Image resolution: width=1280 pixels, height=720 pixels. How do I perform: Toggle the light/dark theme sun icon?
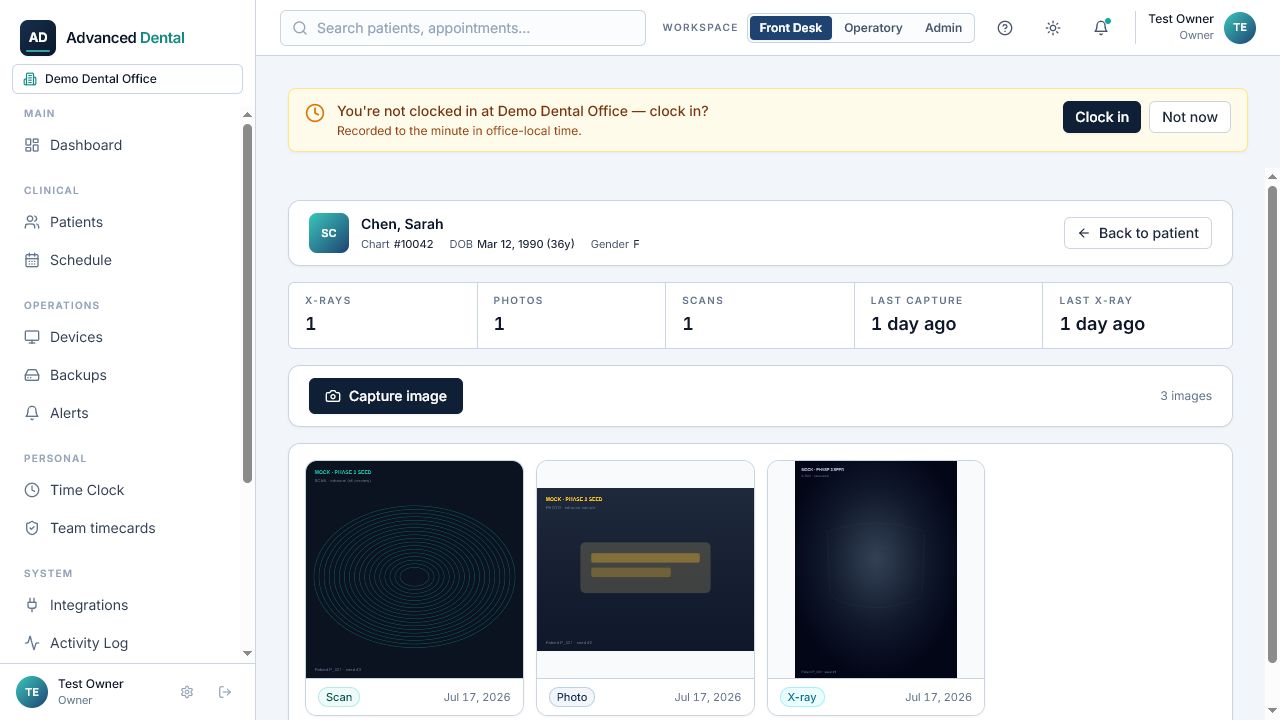click(1053, 28)
